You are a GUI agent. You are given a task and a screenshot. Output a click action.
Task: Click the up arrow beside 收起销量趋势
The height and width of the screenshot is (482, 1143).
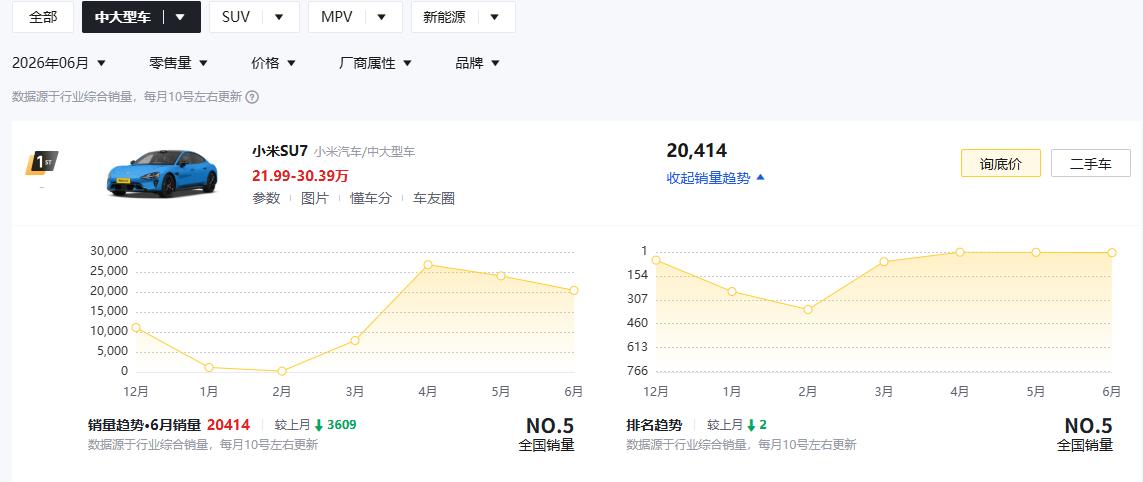click(760, 177)
